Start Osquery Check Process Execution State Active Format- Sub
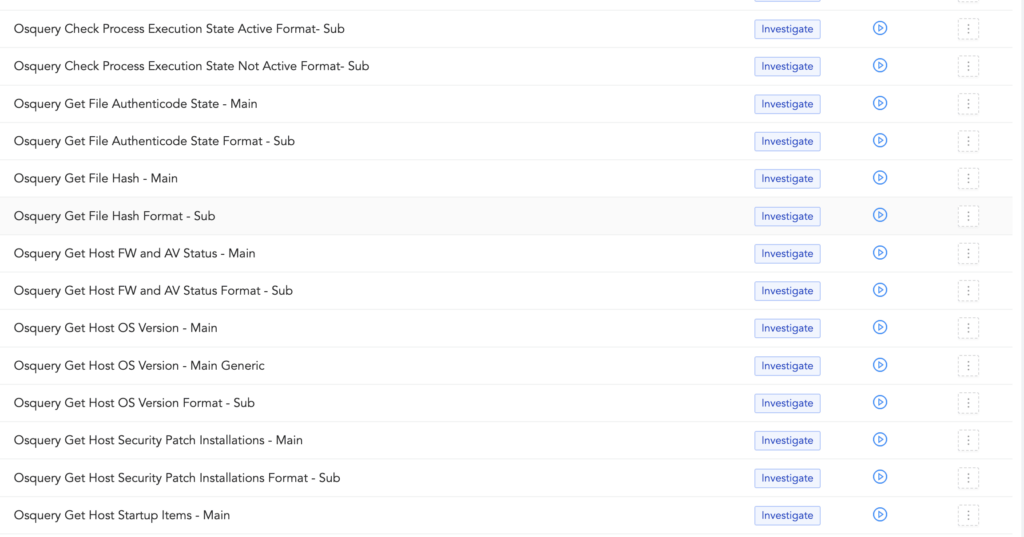1024x537 pixels. [880, 28]
